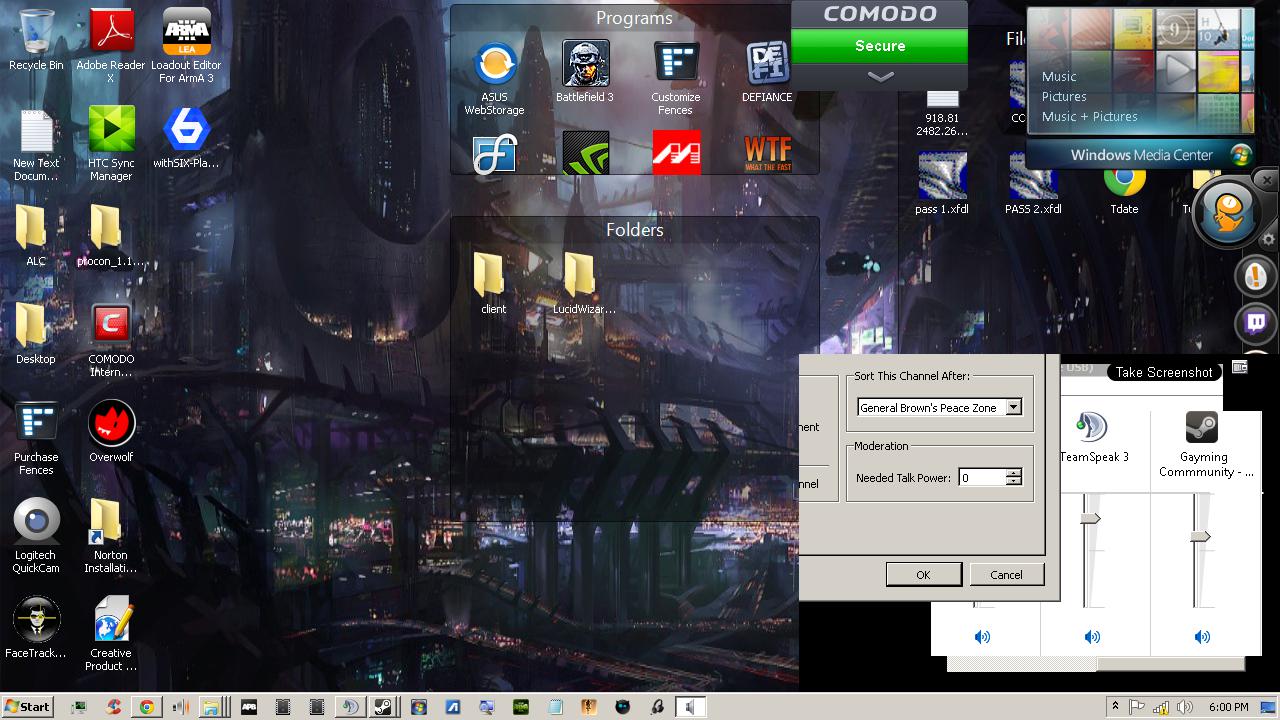Adjust the TeamSpeak 3 volume slider
Screen dimensions: 1280x720
1091,518
